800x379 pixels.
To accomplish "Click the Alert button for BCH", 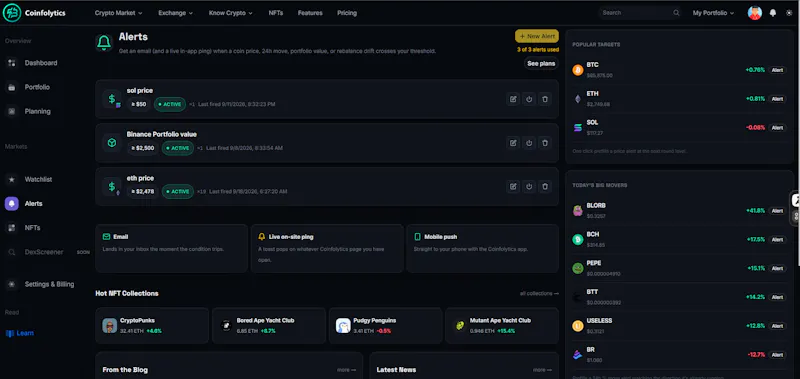I will [x=777, y=239].
